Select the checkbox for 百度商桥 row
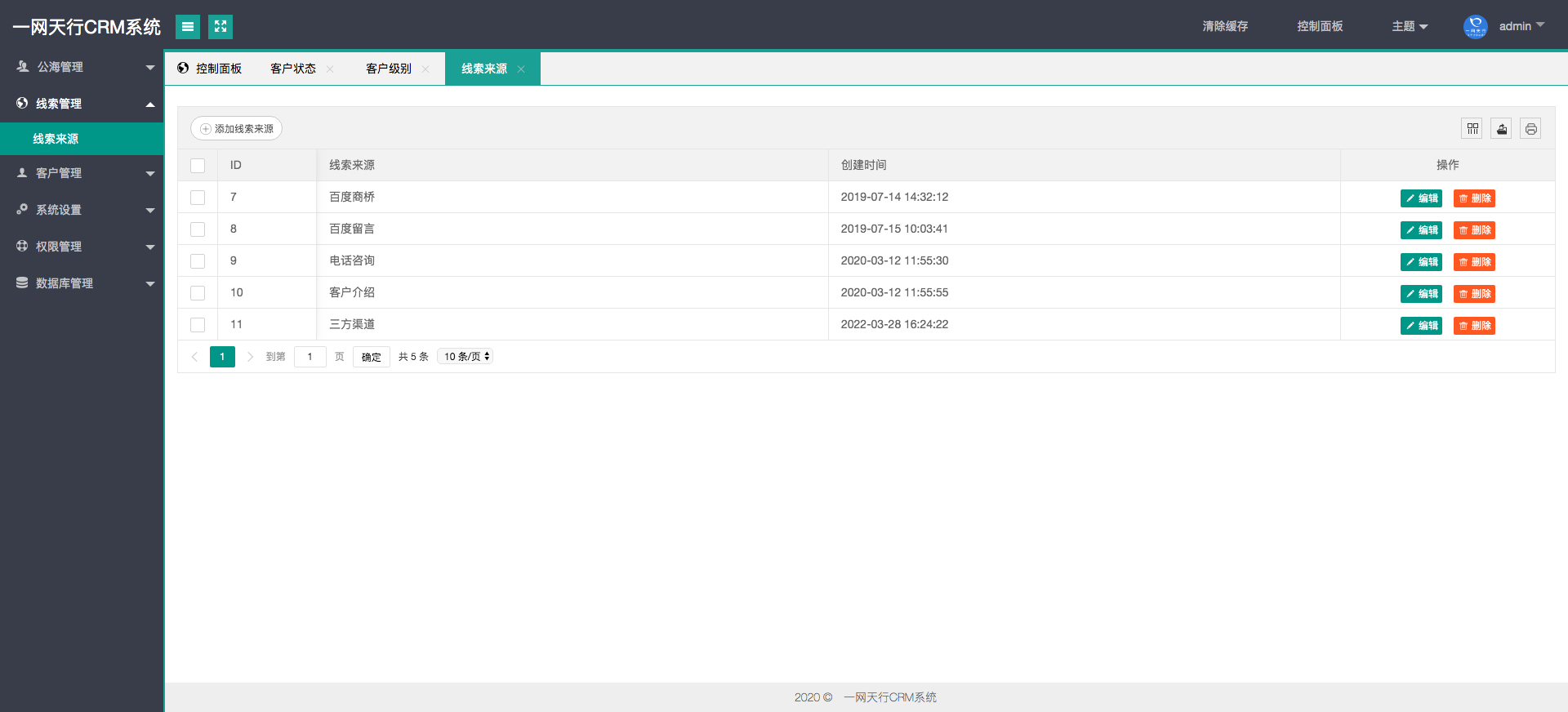Image resolution: width=1568 pixels, height=712 pixels. [198, 198]
